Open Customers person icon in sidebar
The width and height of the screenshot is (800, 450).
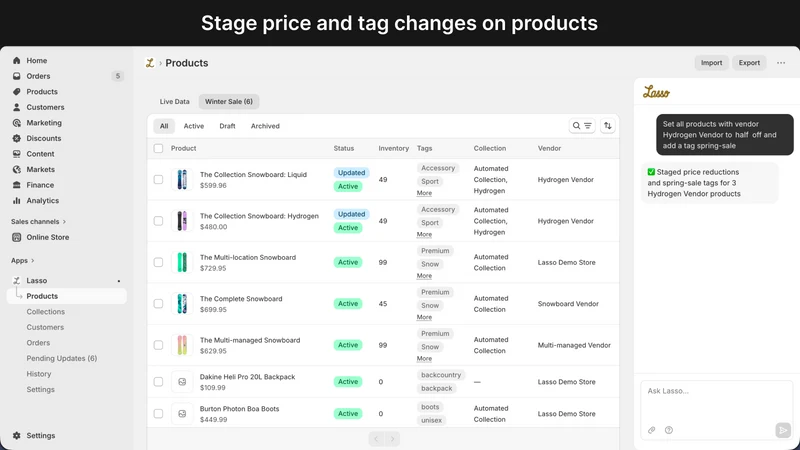click(x=16, y=107)
